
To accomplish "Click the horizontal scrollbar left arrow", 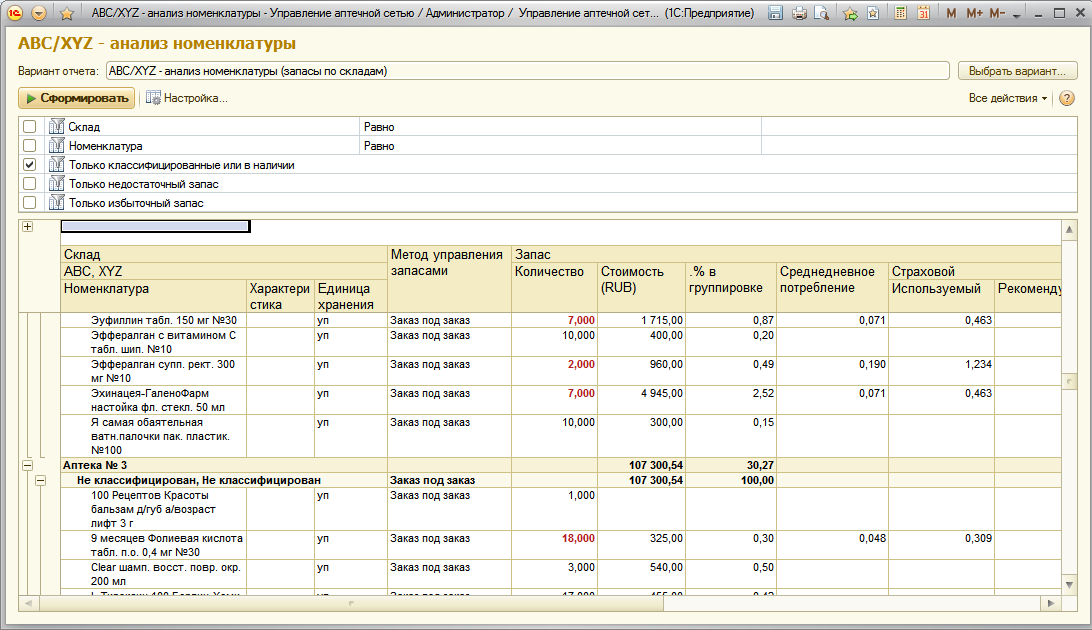I will pos(28,604).
